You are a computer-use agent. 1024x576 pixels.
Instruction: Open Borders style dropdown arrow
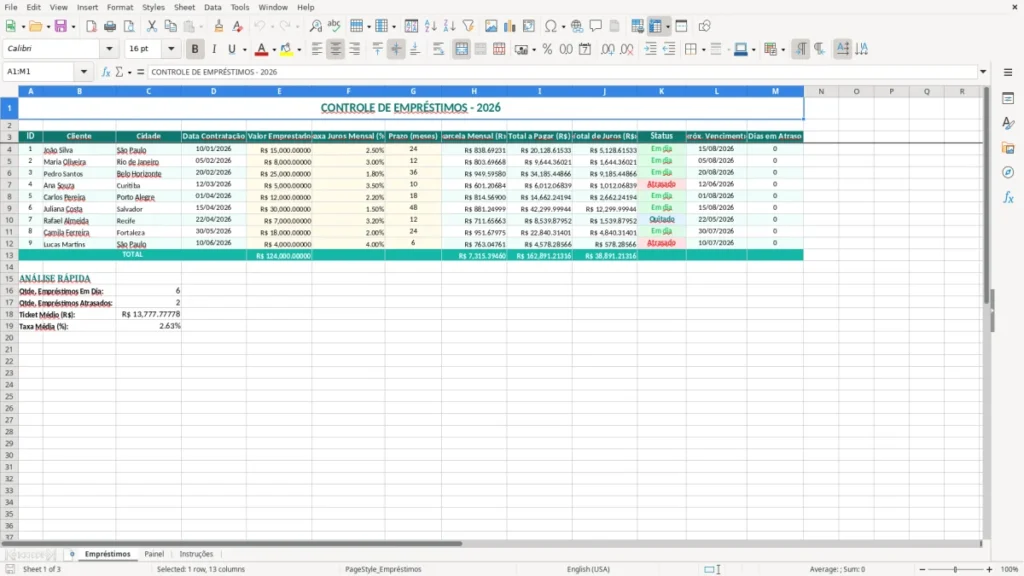tap(703, 50)
